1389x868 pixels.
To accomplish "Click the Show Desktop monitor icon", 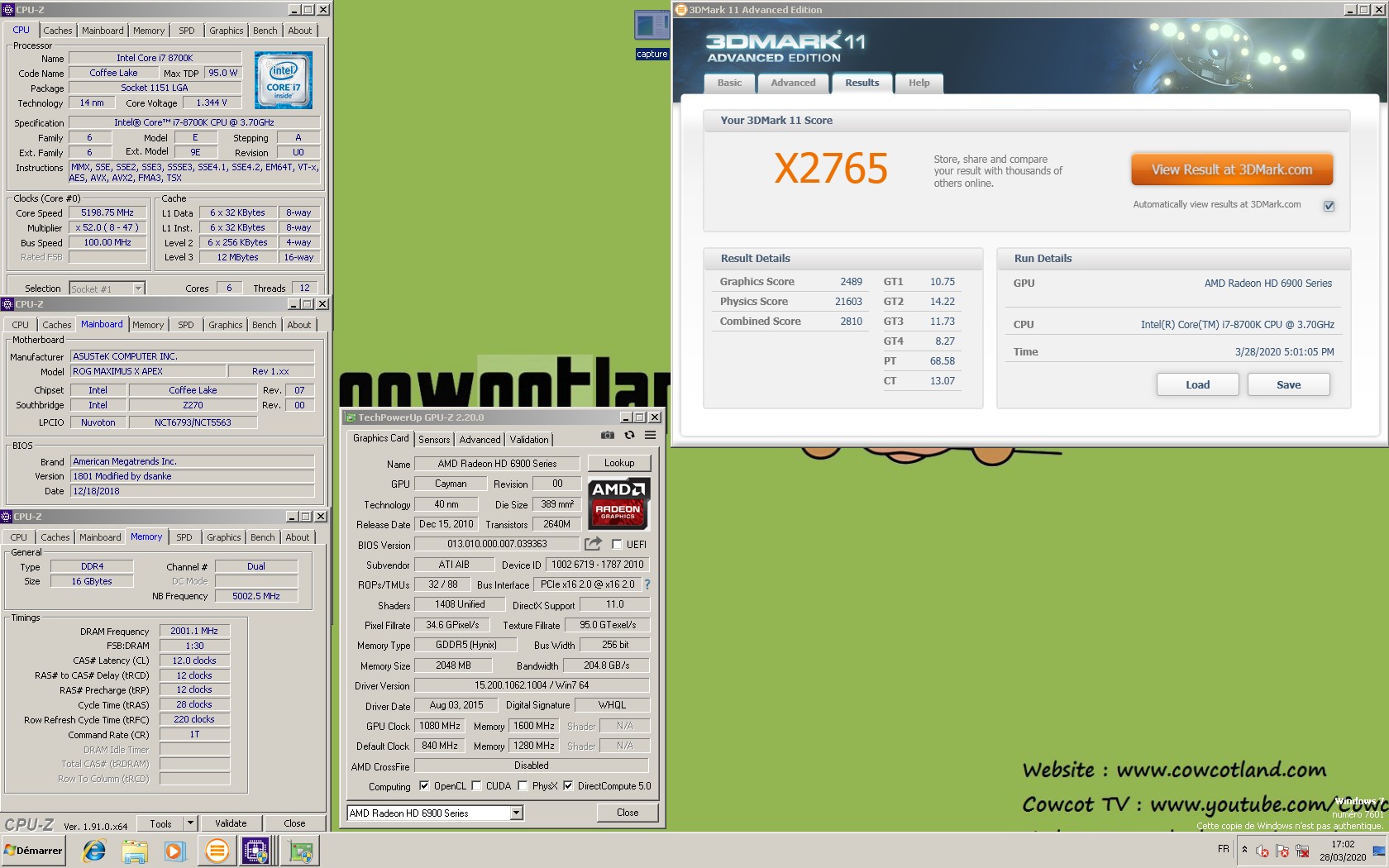I will point(1378,851).
